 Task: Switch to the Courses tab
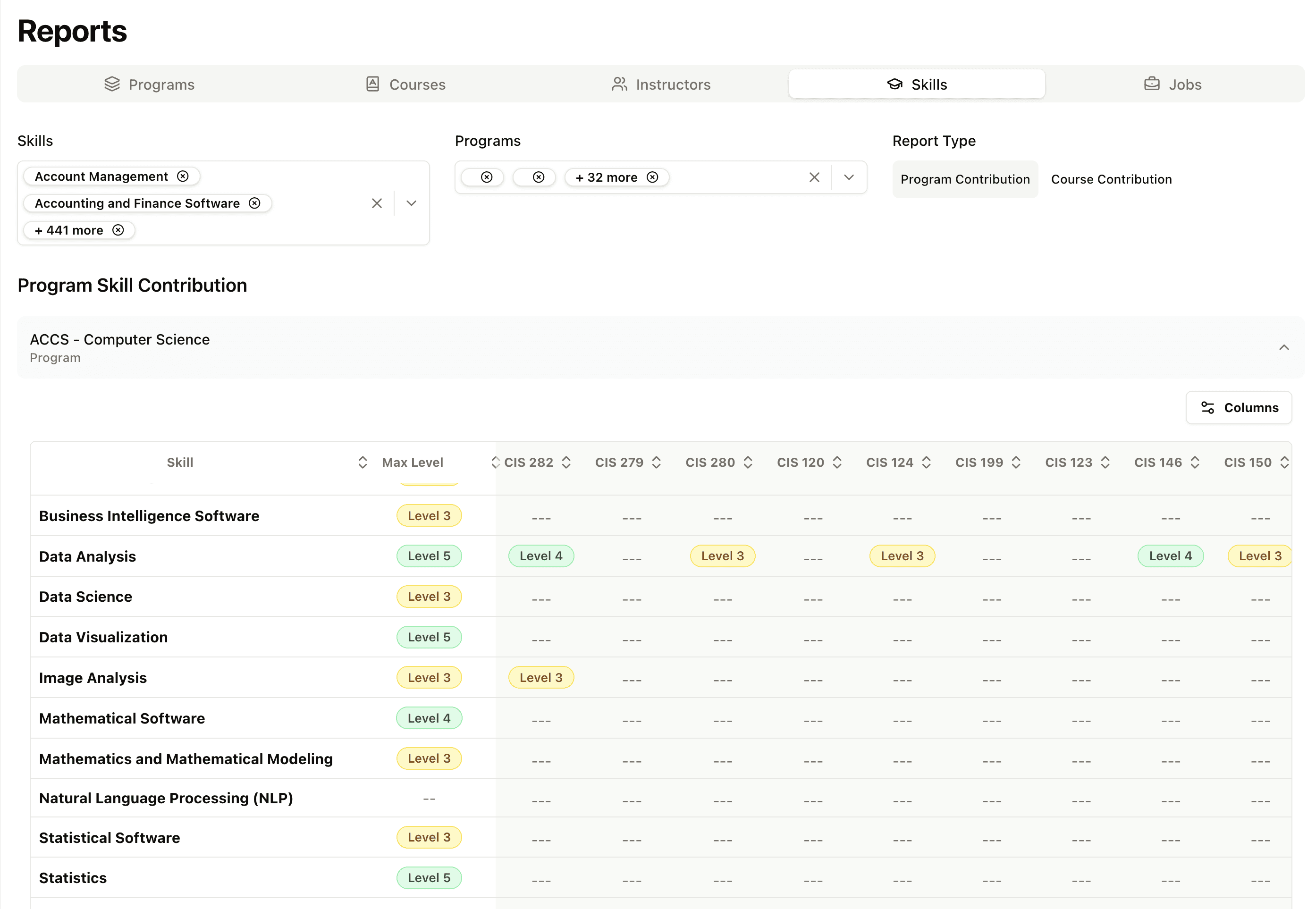pos(405,84)
